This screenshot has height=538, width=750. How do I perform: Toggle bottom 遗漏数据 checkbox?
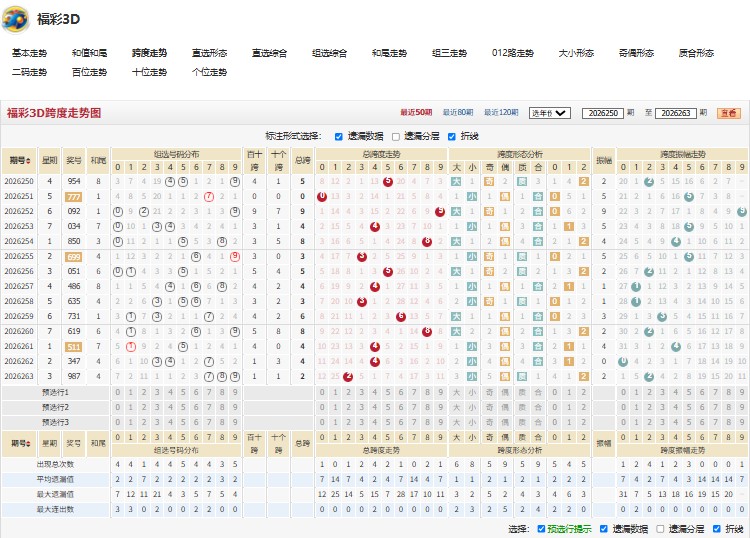point(604,528)
